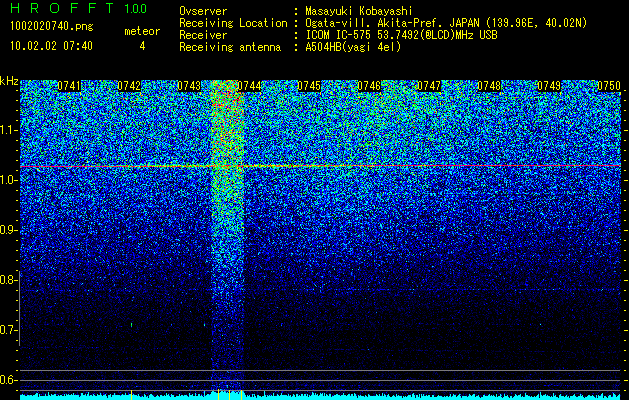Click the 0746 time marker label
This screenshot has width=629, height=400.
[369, 86]
